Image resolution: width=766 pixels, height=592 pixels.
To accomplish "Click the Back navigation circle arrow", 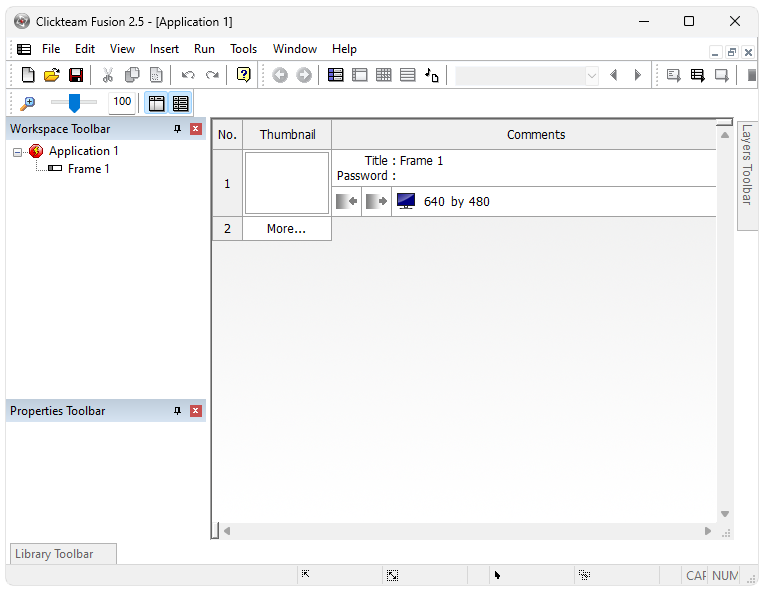I will [x=280, y=75].
